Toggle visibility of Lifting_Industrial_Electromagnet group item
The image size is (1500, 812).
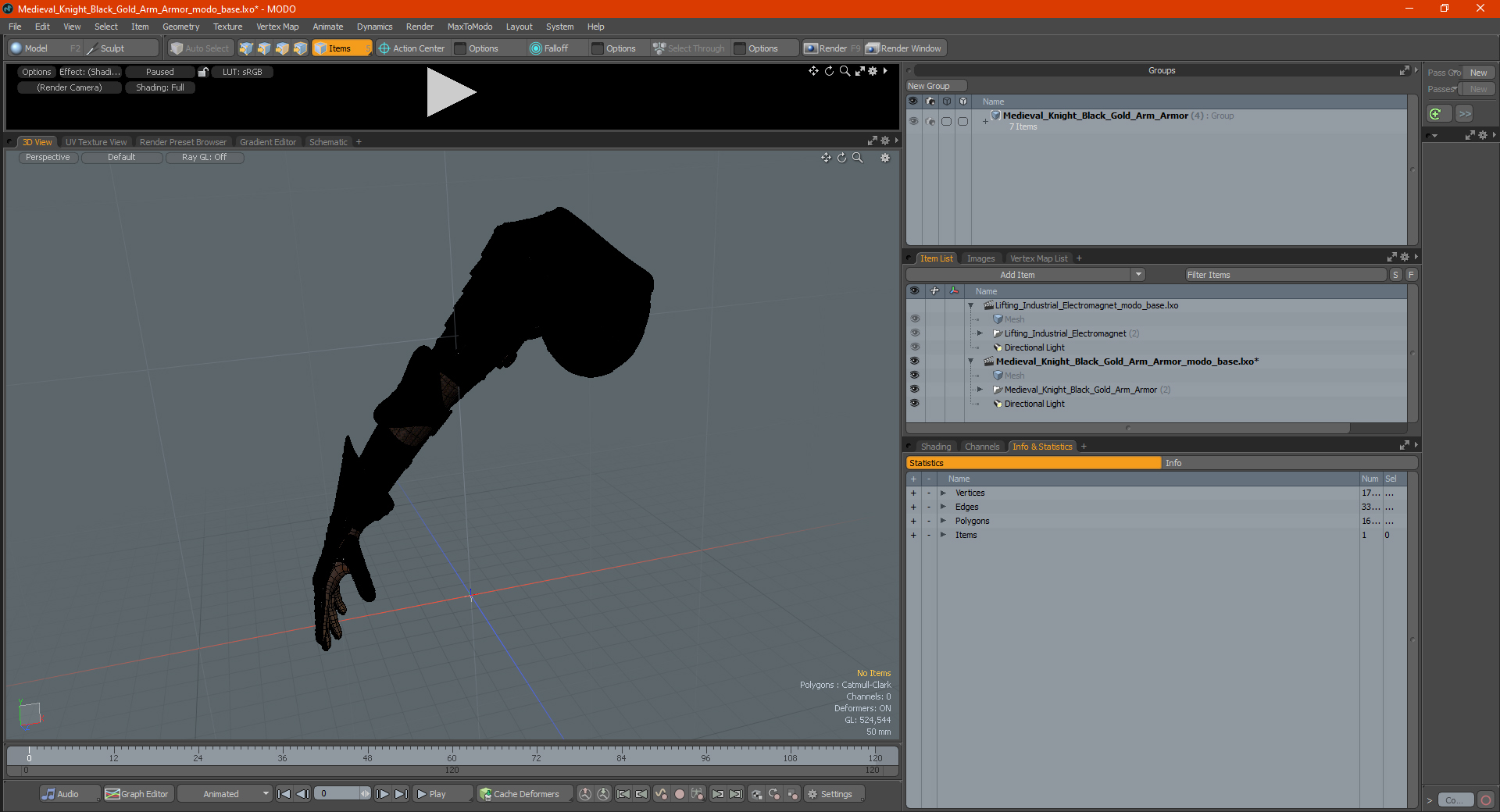pyautogui.click(x=914, y=333)
